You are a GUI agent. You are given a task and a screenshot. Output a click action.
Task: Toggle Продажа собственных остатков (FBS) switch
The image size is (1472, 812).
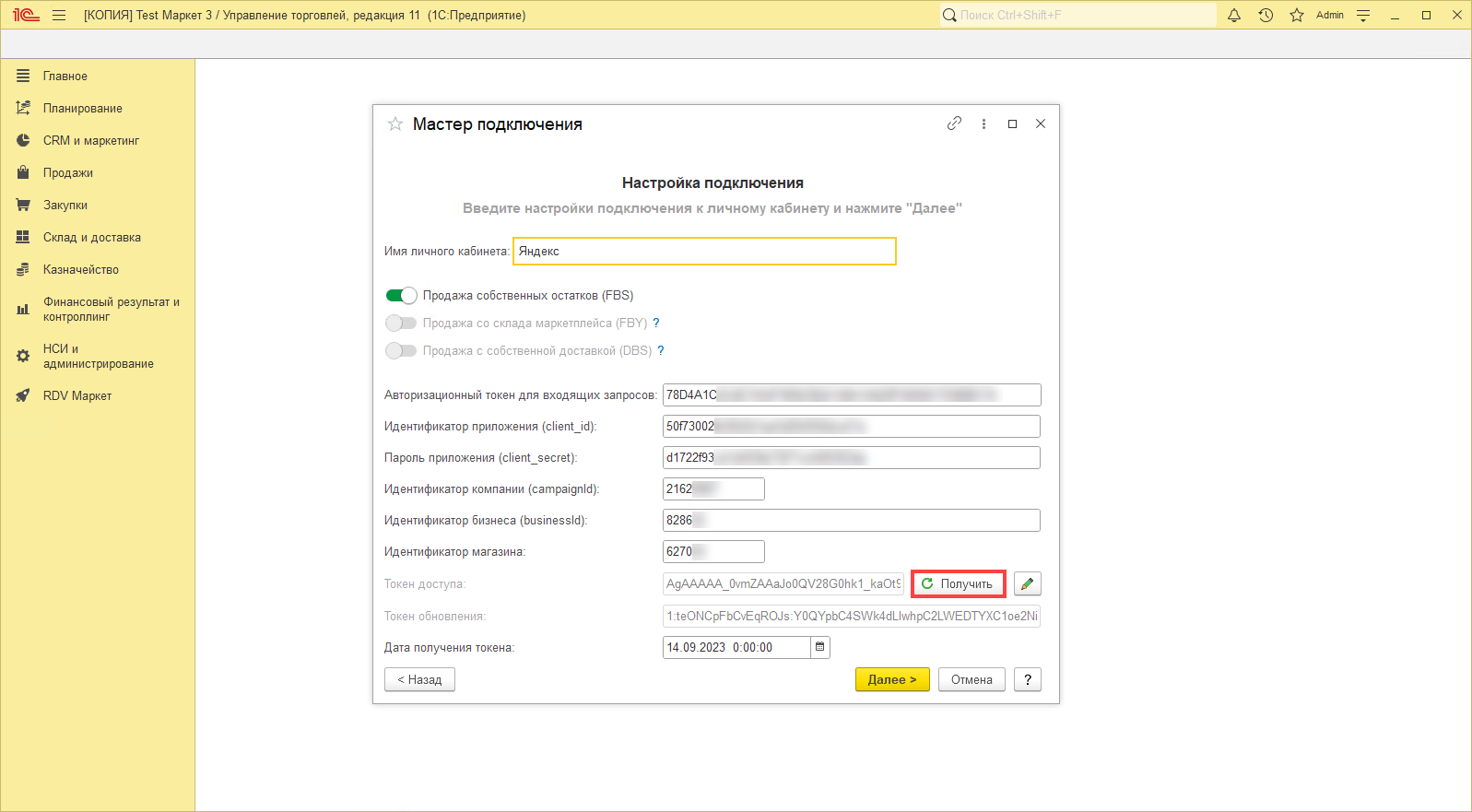pos(401,296)
